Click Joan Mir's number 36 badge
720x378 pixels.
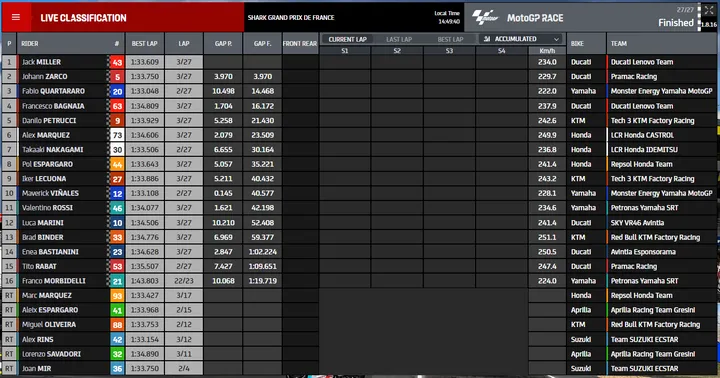[x=117, y=369]
